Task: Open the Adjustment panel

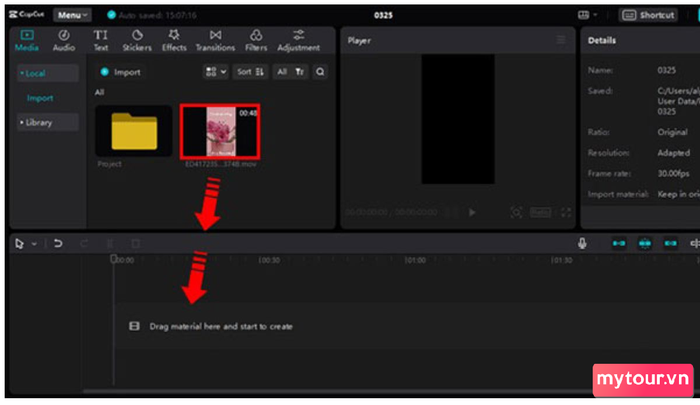Action: coord(298,40)
